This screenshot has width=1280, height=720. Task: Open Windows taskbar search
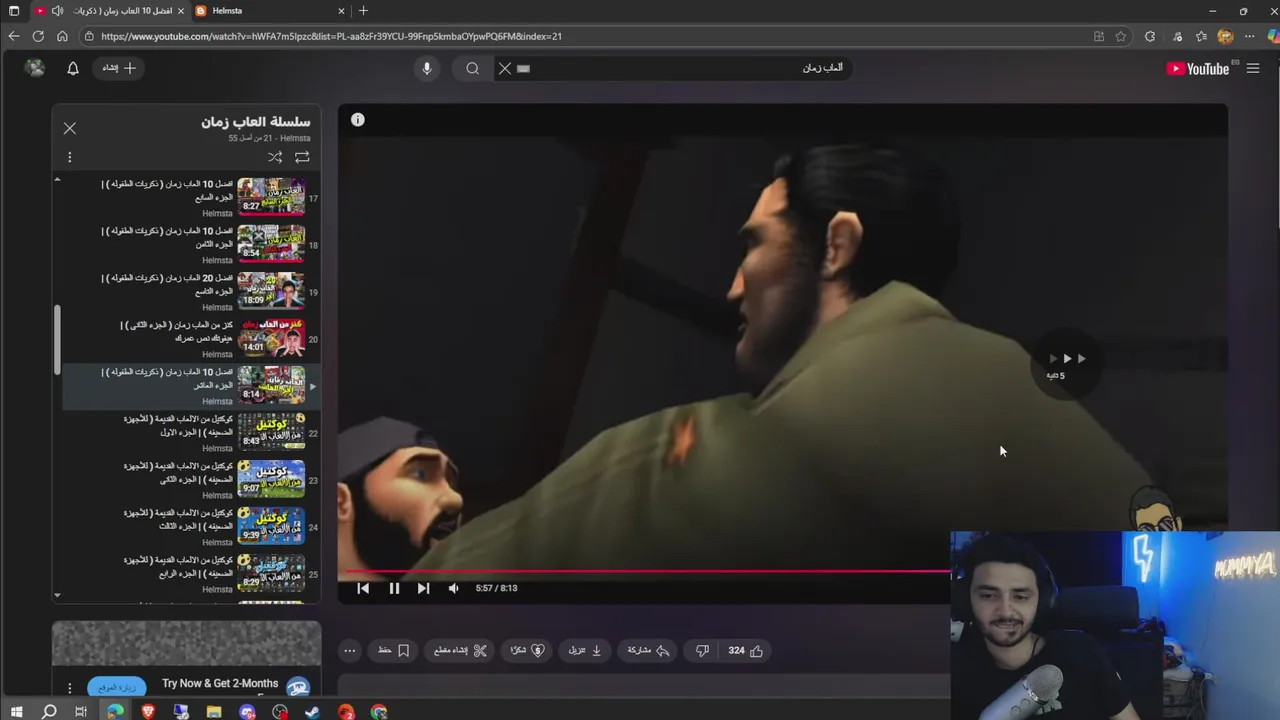pos(49,712)
